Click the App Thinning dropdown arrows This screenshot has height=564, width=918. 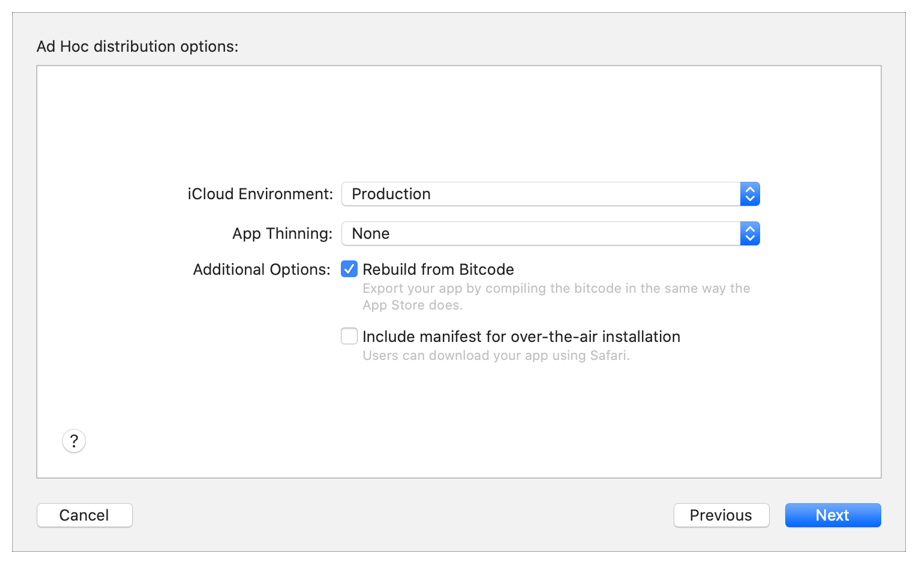tap(749, 234)
